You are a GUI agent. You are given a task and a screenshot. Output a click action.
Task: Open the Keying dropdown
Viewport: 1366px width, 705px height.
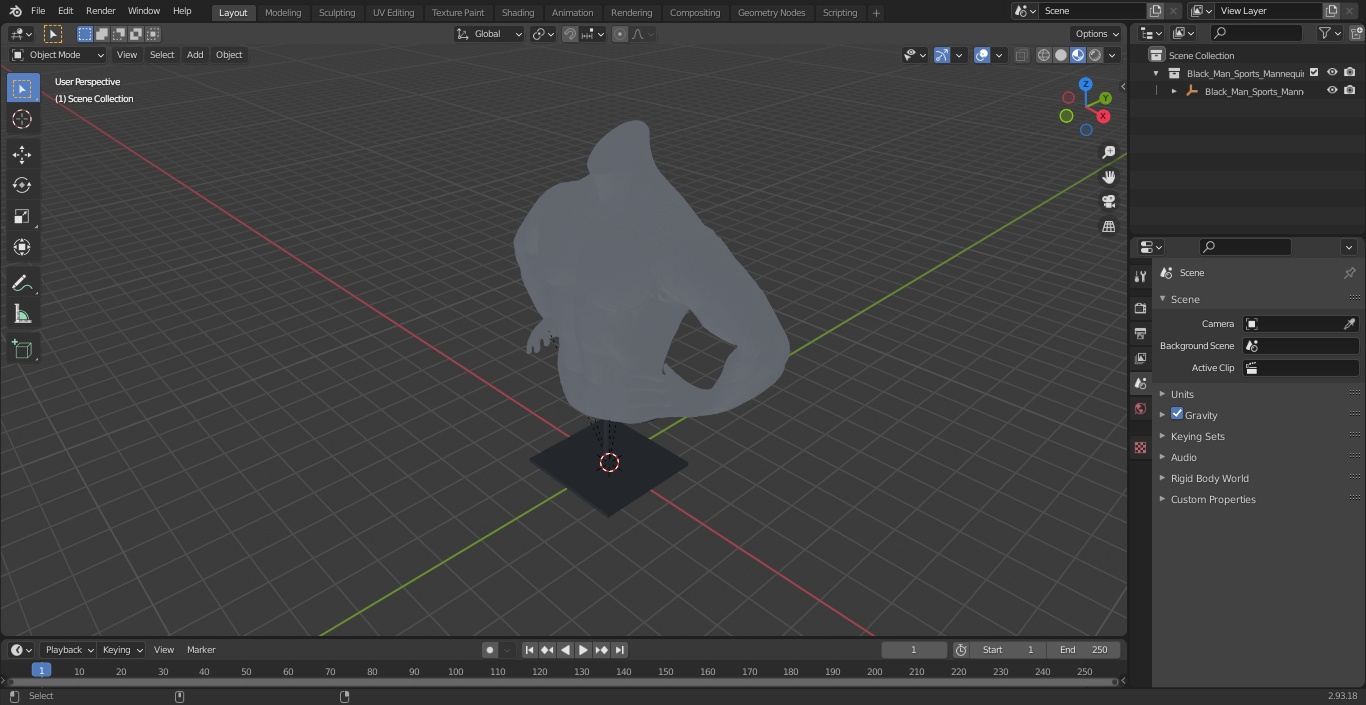(x=122, y=650)
